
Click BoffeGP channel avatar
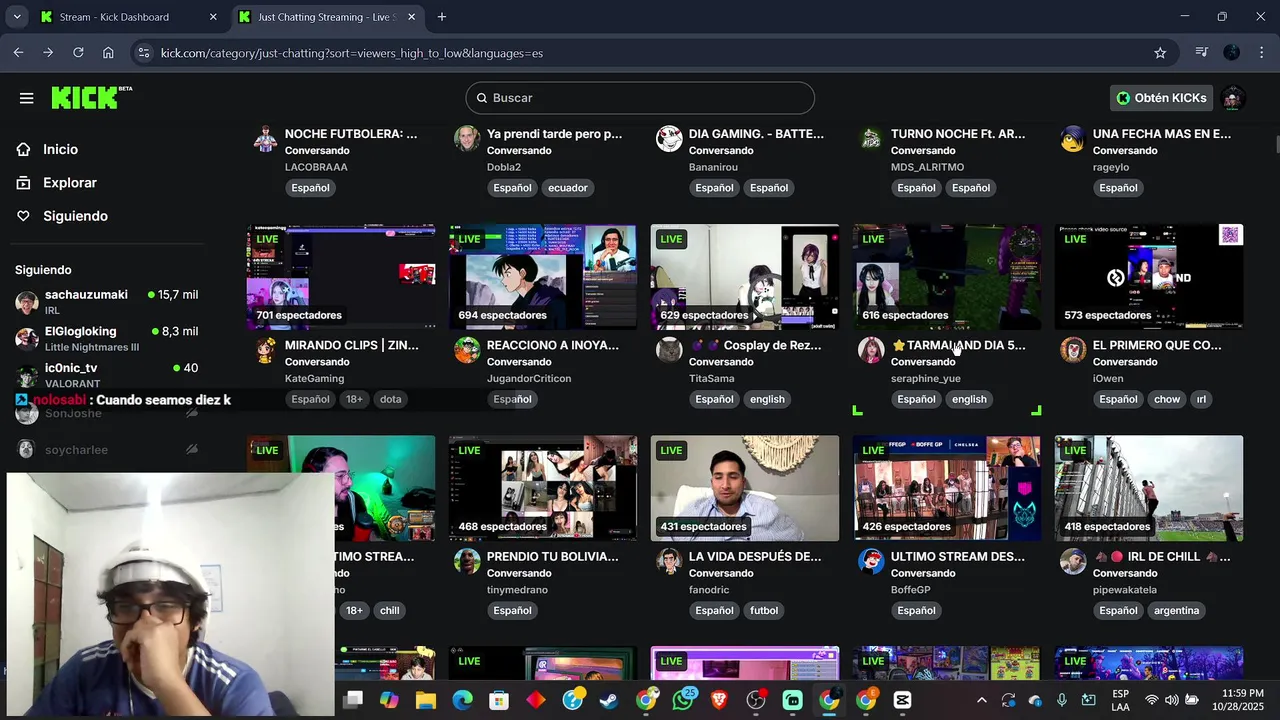pos(871,561)
